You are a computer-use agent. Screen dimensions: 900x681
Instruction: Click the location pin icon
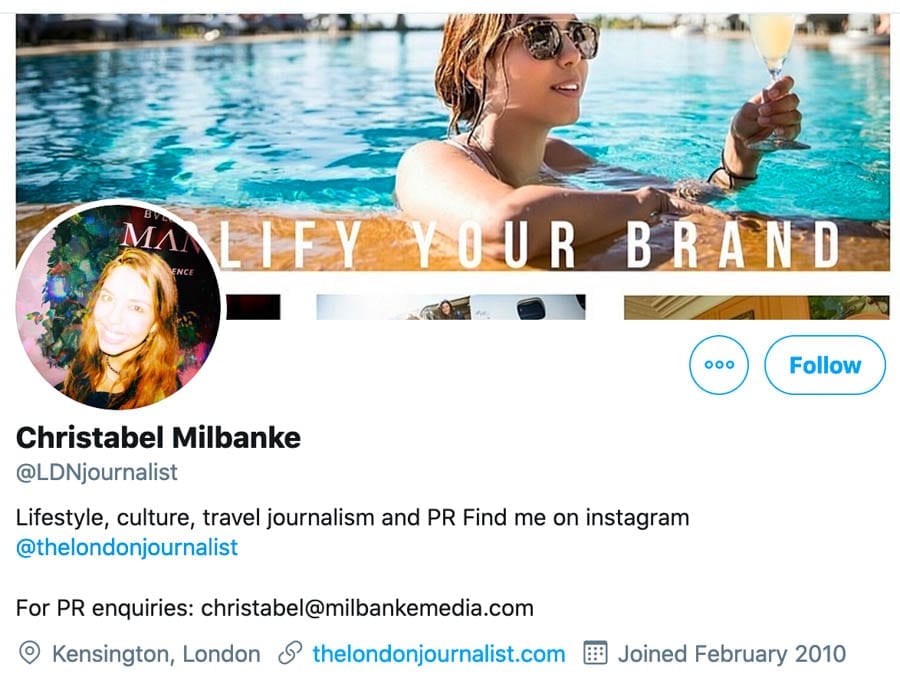pyautogui.click(x=30, y=654)
